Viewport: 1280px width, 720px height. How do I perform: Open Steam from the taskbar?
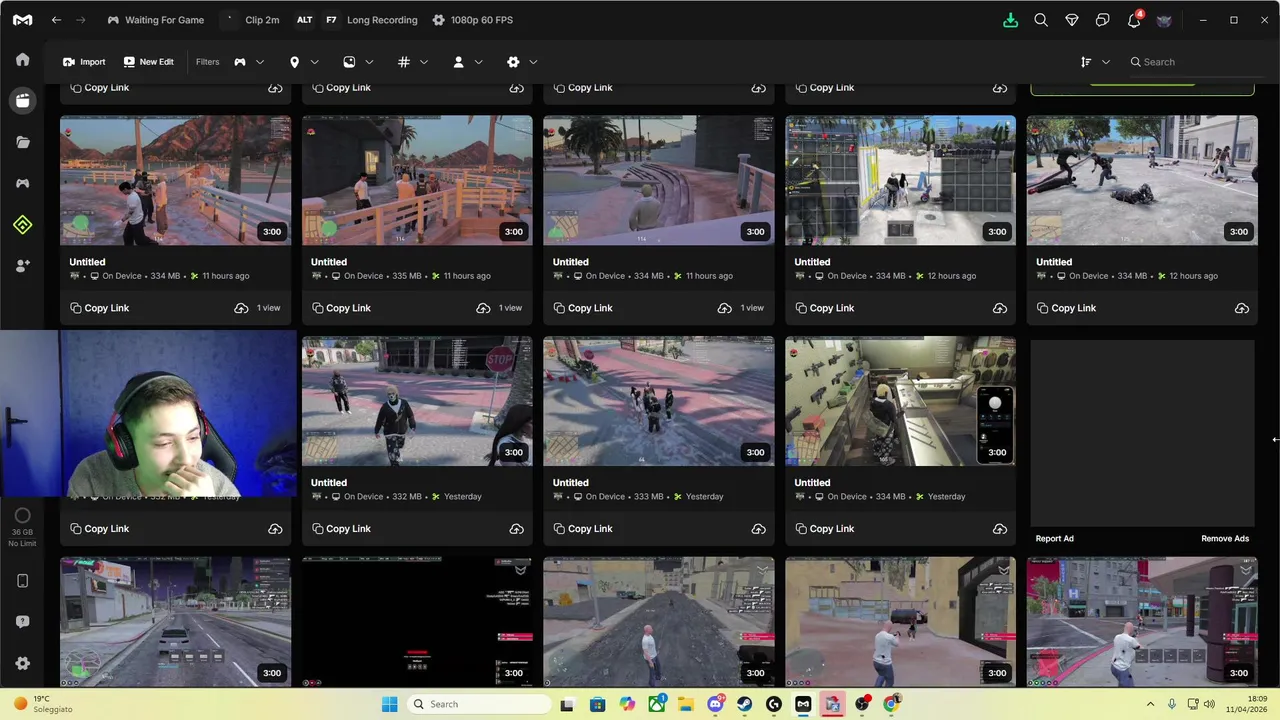tap(745, 704)
